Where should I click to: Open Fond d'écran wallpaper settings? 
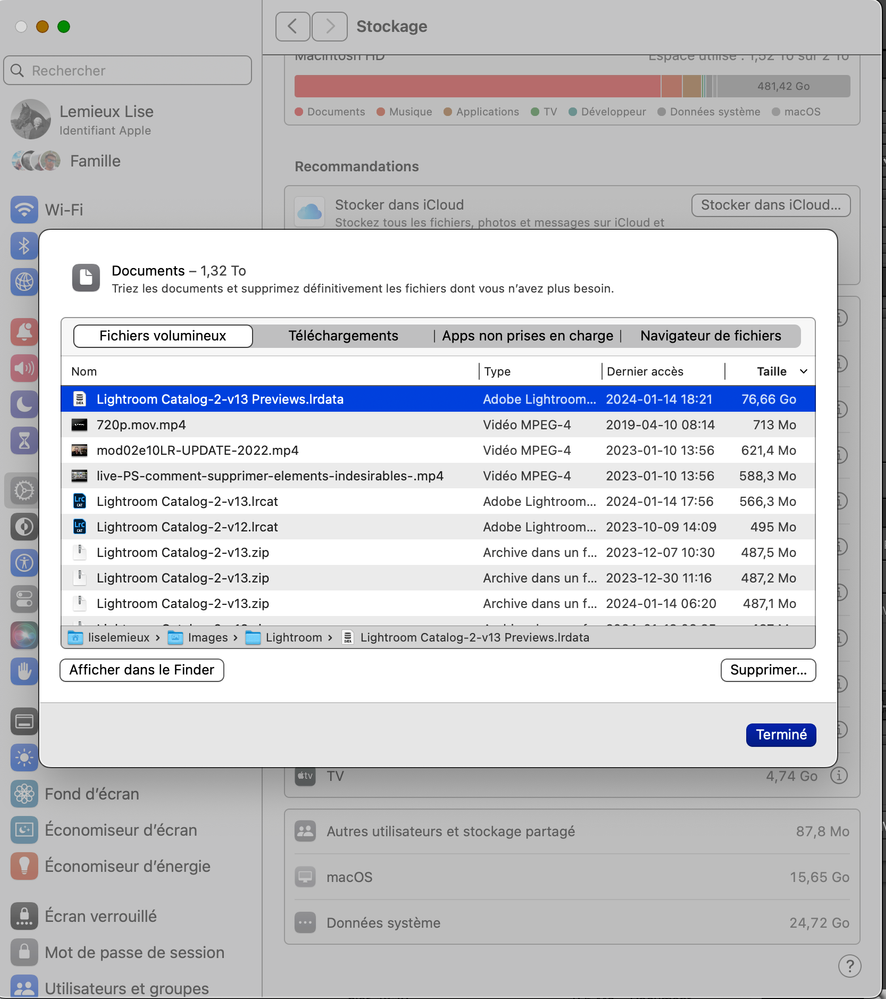coord(75,794)
